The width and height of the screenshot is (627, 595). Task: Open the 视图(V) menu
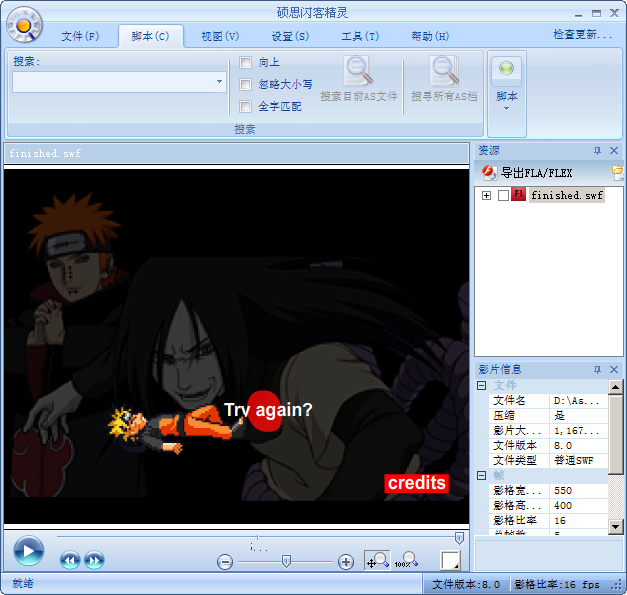tap(220, 36)
